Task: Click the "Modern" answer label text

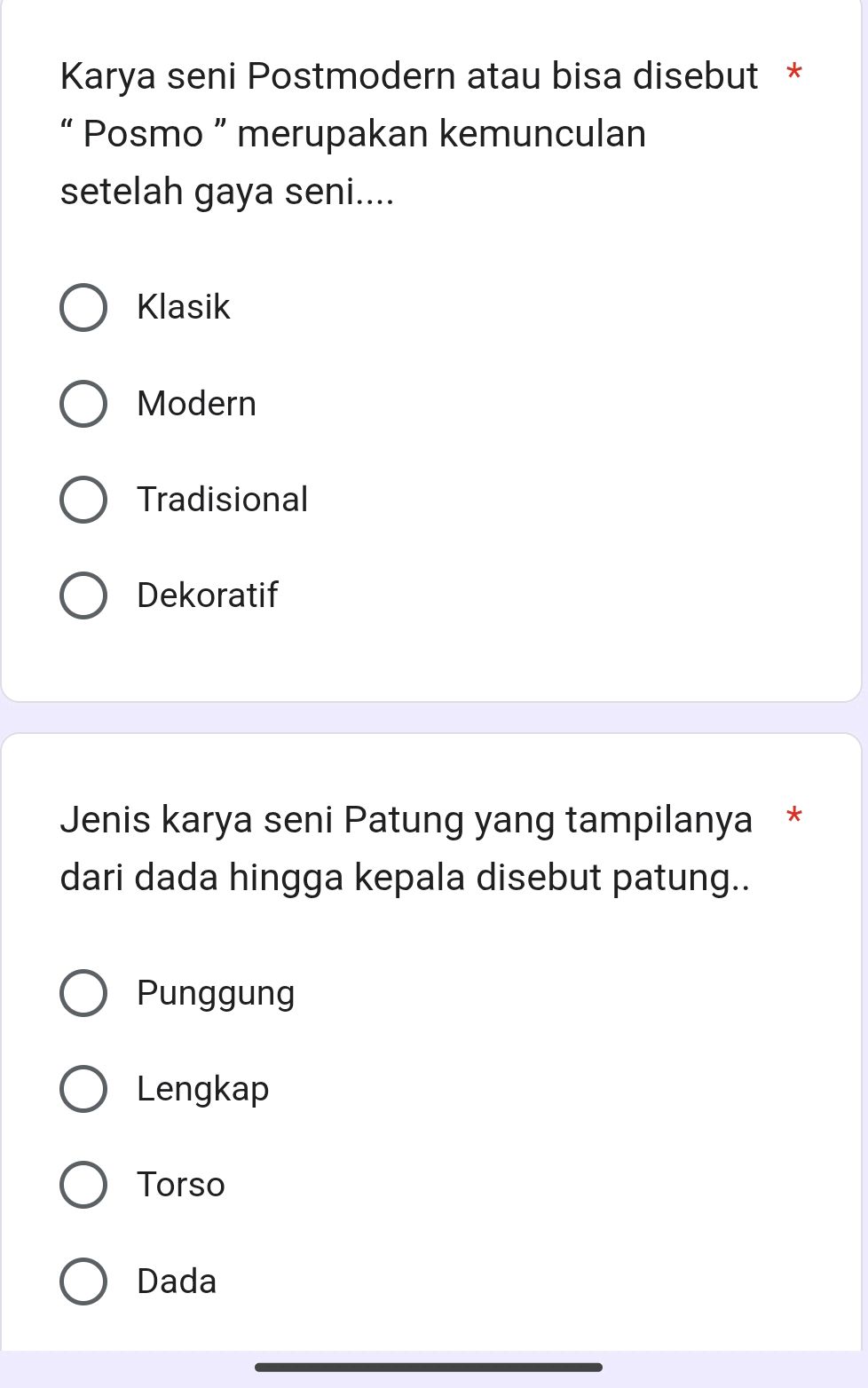Action: tap(196, 404)
